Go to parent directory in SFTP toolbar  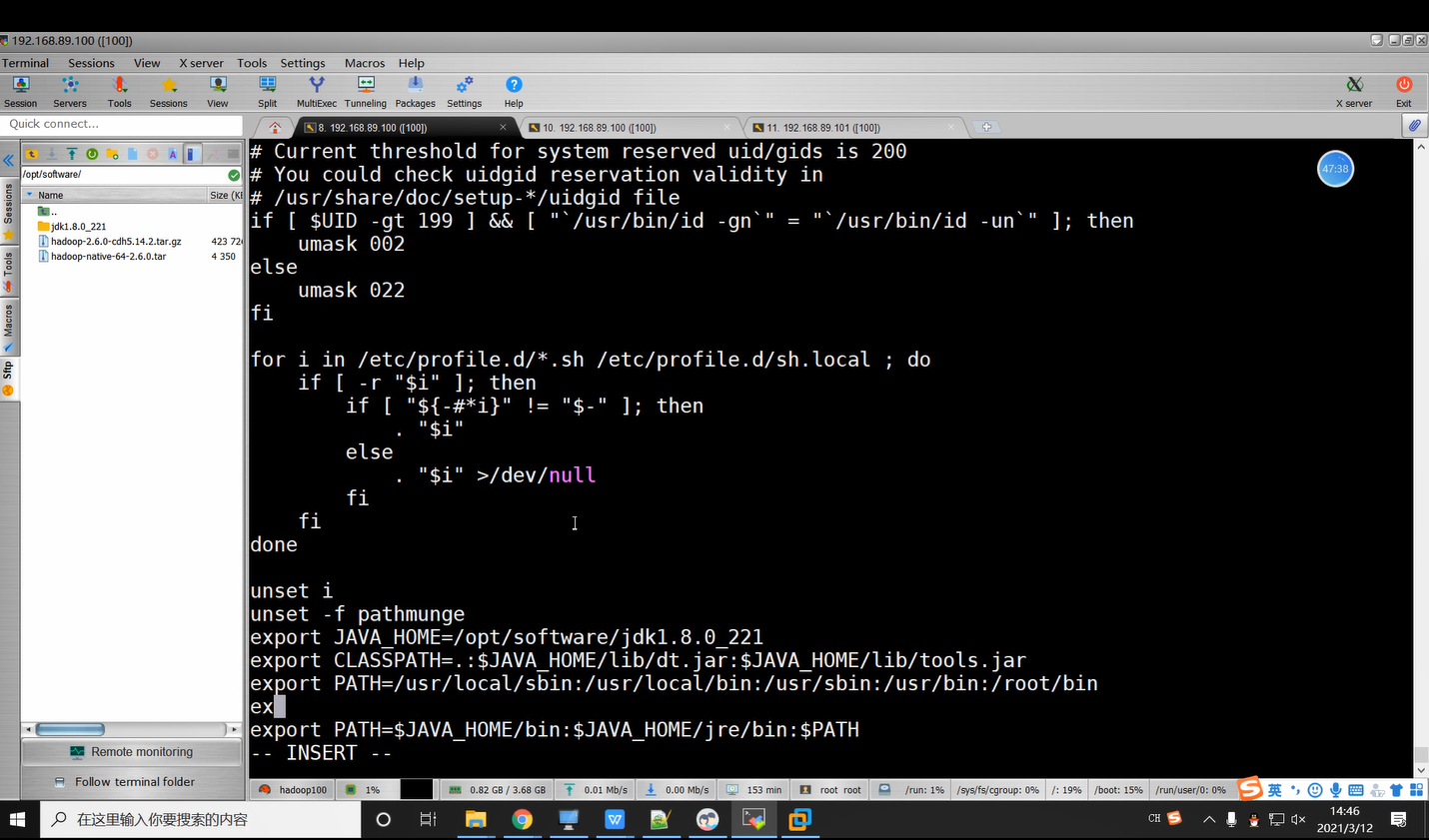point(32,154)
